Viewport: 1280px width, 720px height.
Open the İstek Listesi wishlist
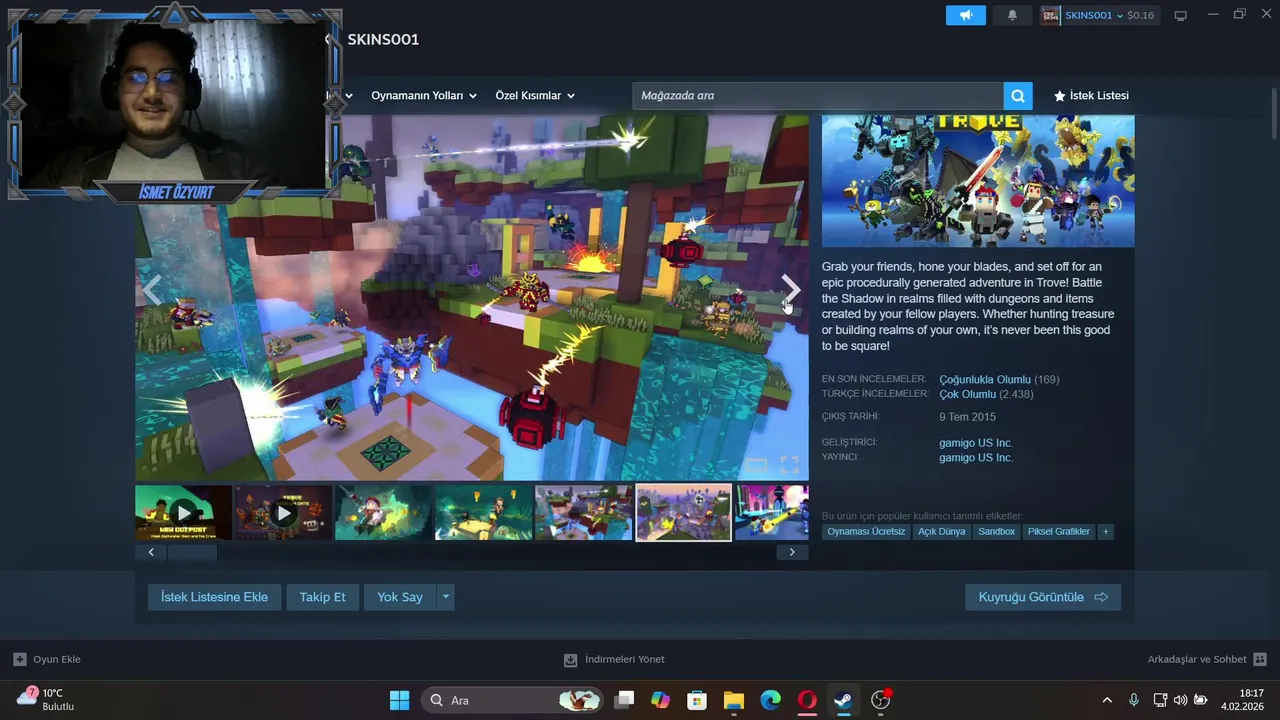(1091, 96)
